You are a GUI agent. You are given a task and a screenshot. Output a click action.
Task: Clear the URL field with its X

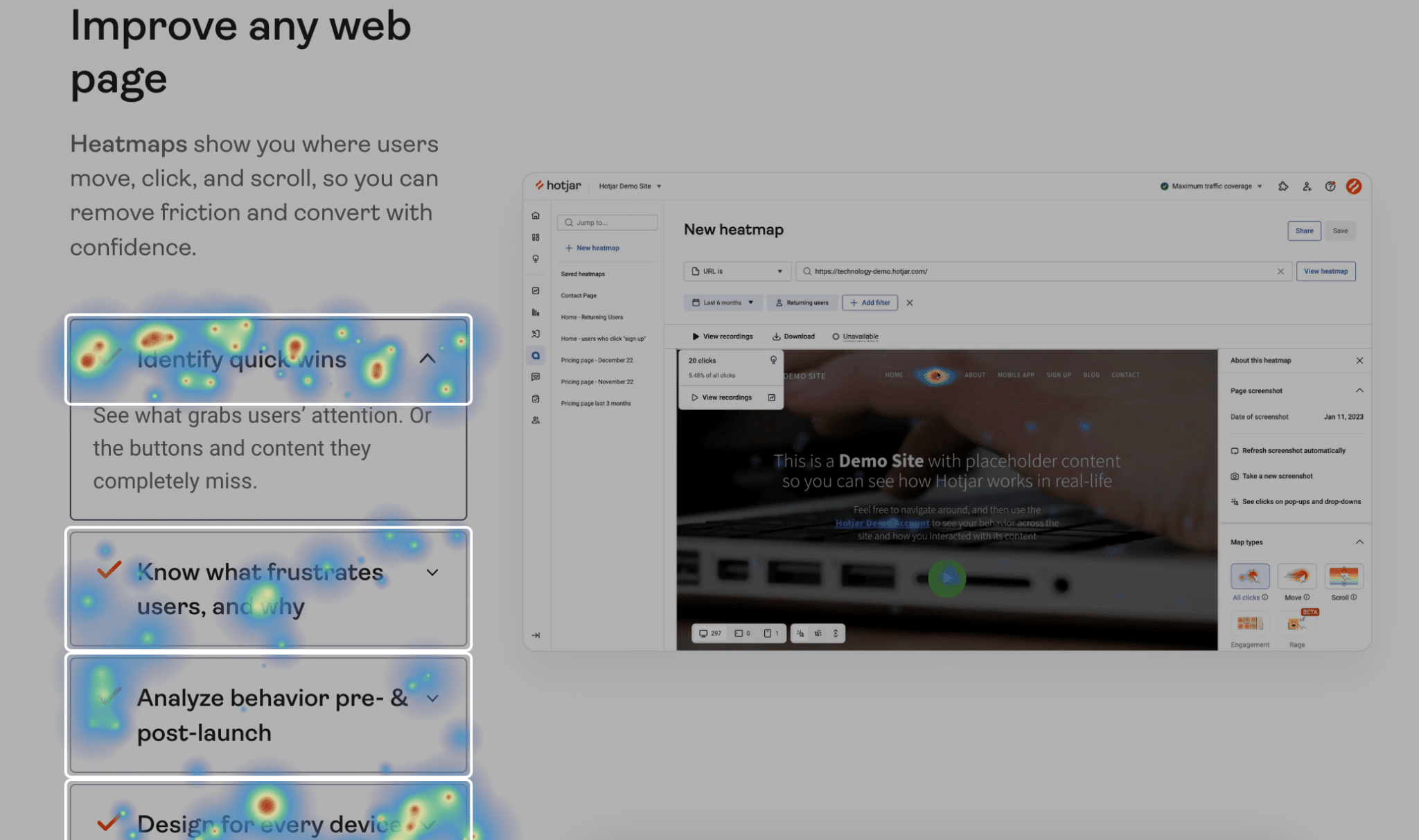coord(1280,271)
